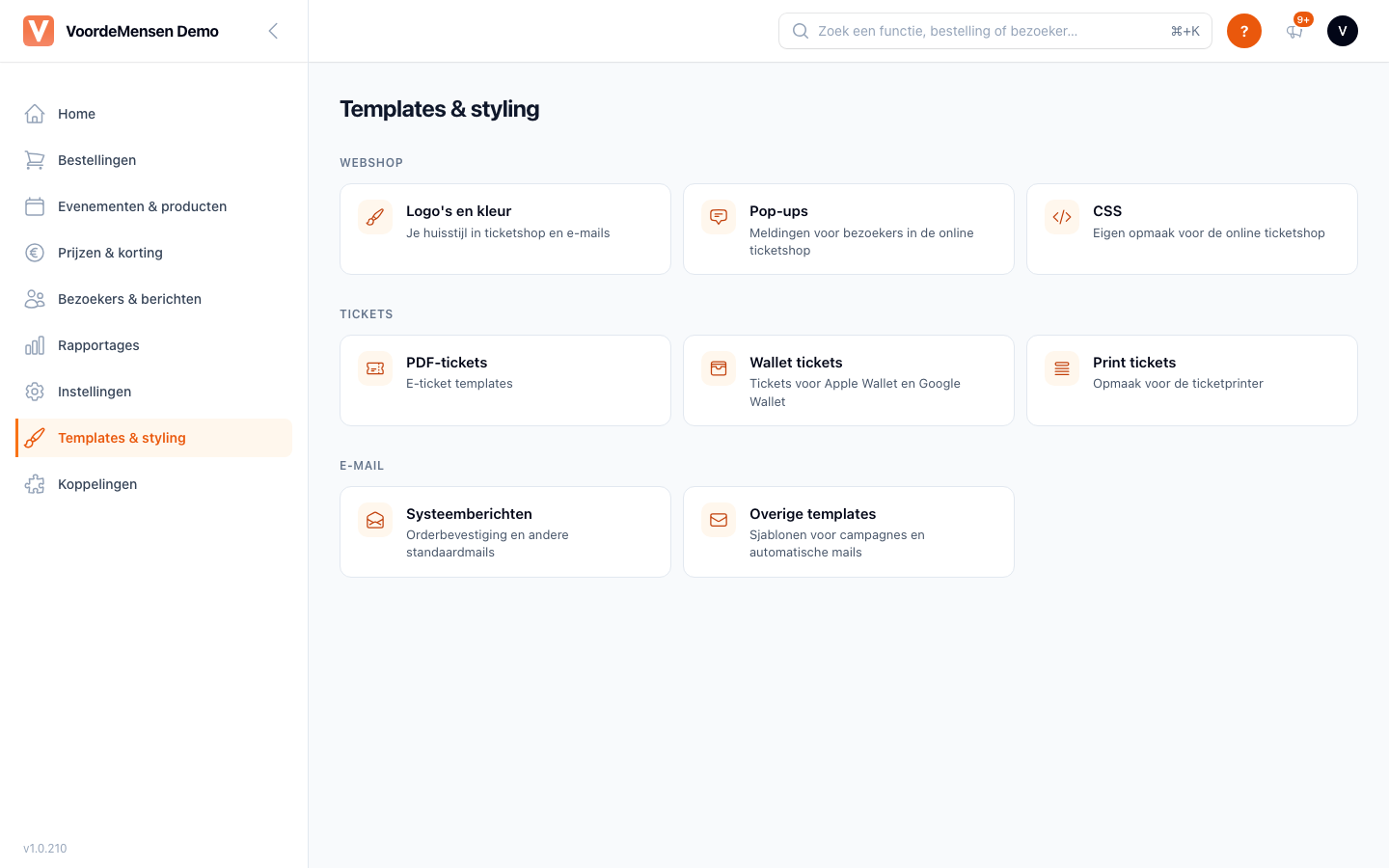The height and width of the screenshot is (868, 1389).
Task: Open Bestellingen in the sidebar
Action: [x=154, y=160]
